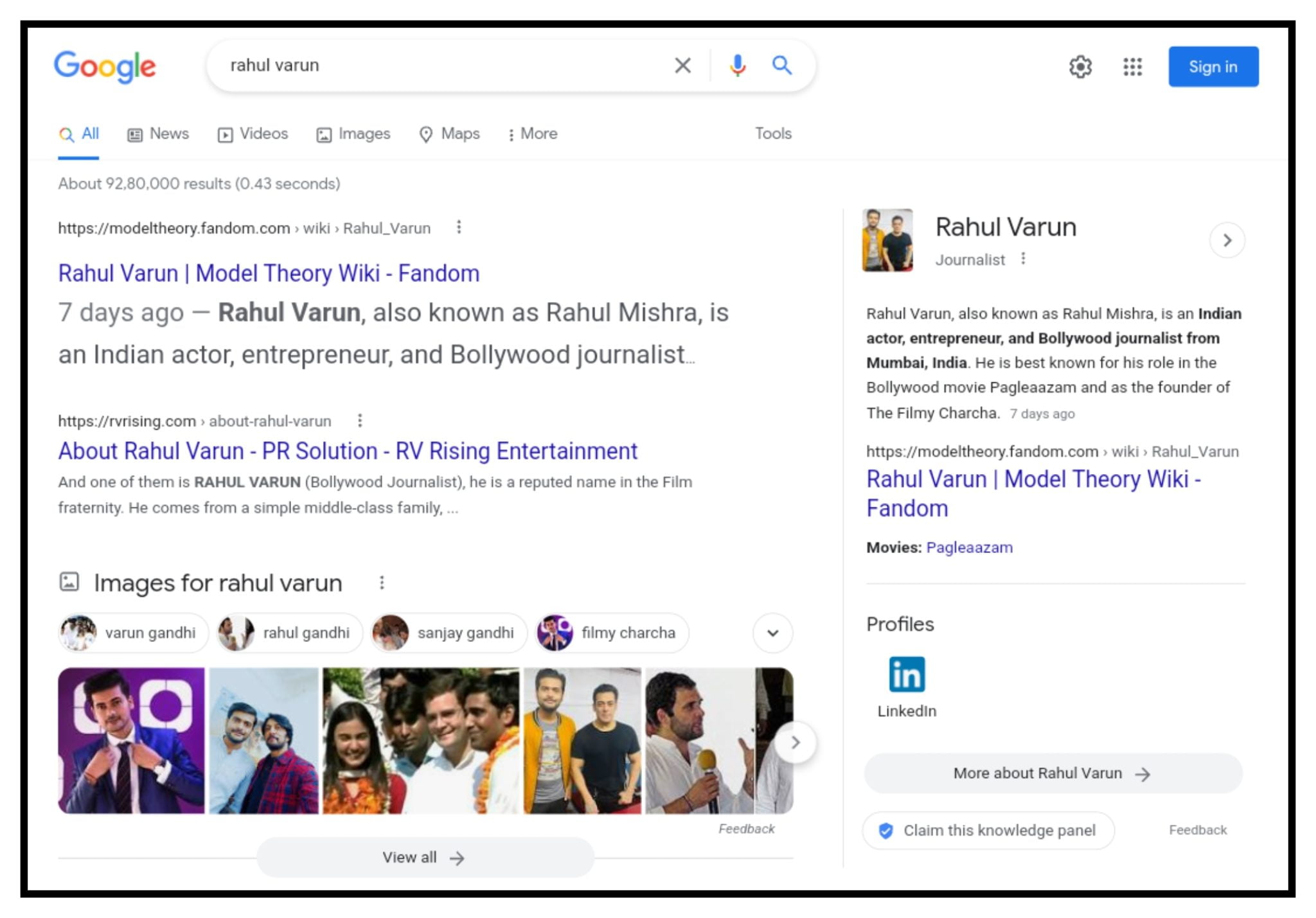Open Google settings gear icon
Image resolution: width=1316 pixels, height=918 pixels.
pos(1080,66)
